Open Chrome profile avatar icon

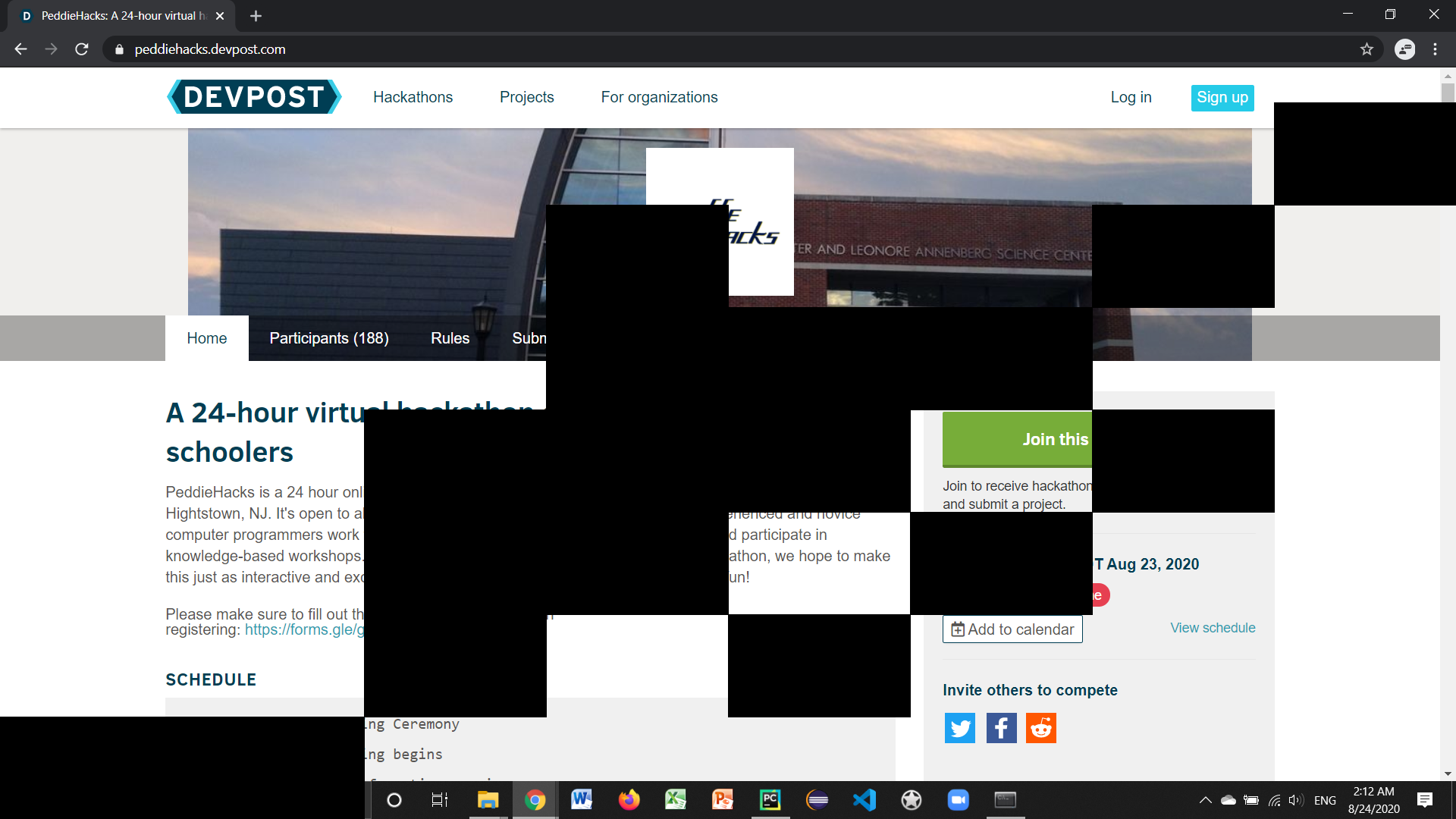pyautogui.click(x=1404, y=49)
